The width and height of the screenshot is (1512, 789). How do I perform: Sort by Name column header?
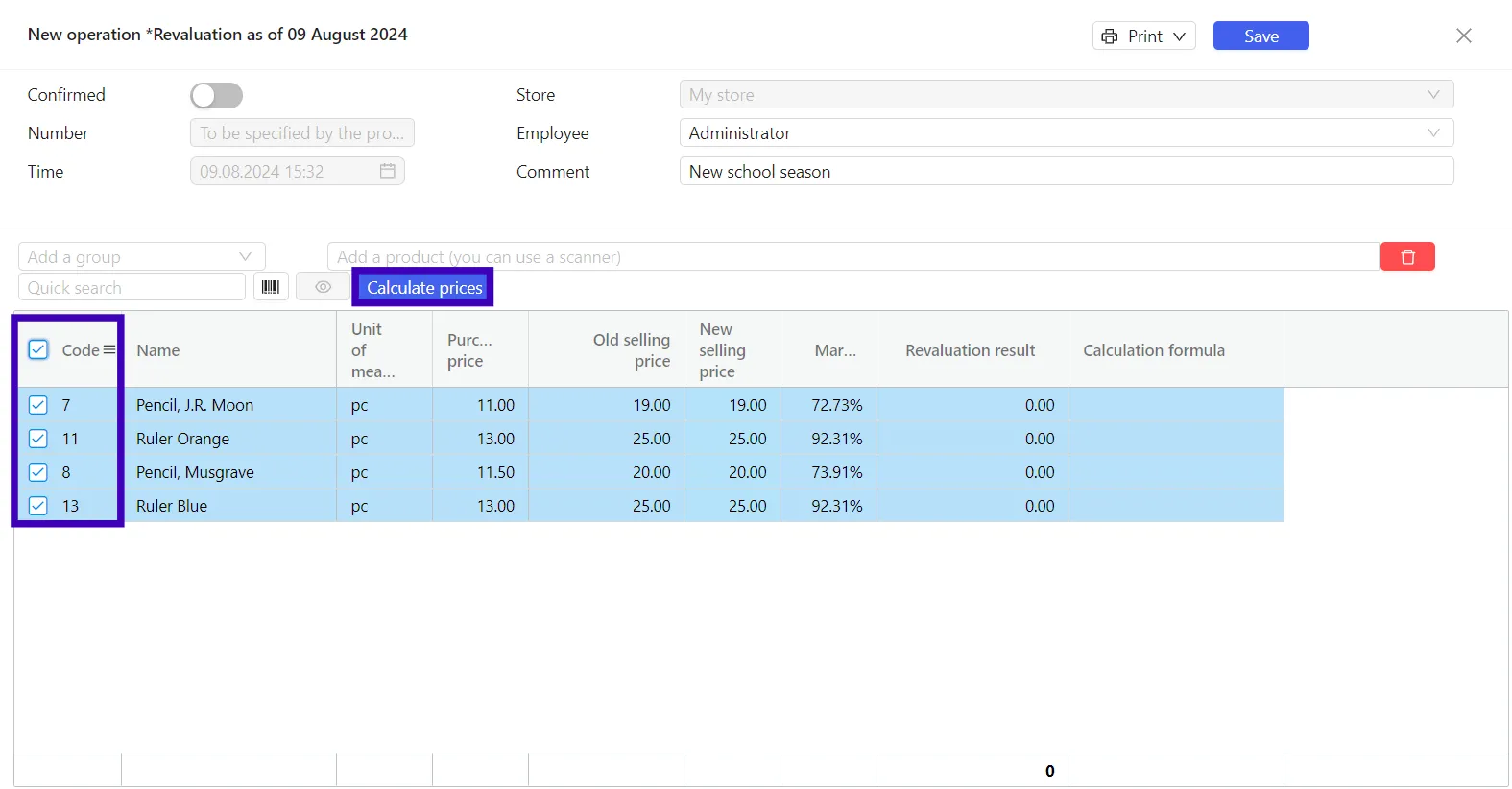[228, 349]
